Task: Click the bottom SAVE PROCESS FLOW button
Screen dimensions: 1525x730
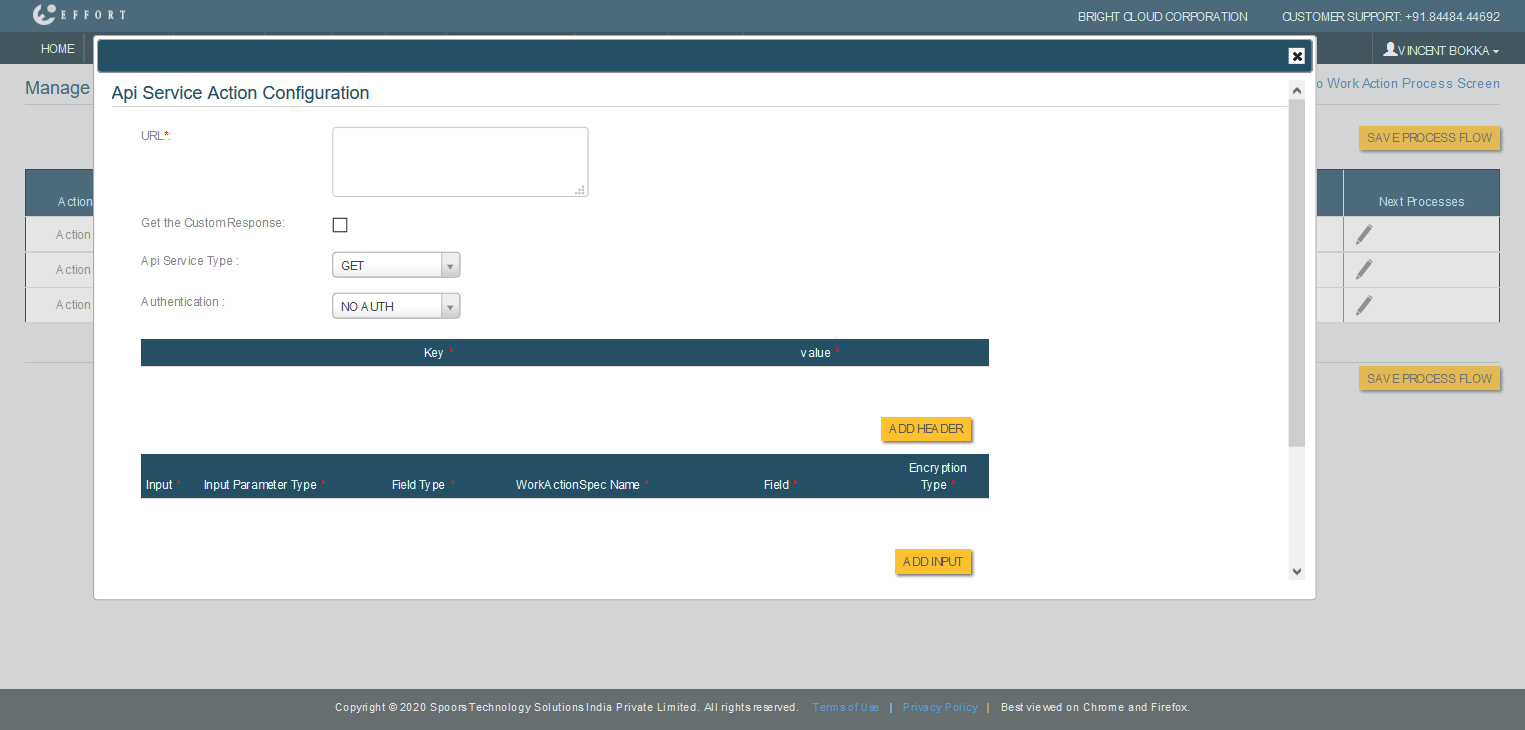Action: (x=1429, y=379)
